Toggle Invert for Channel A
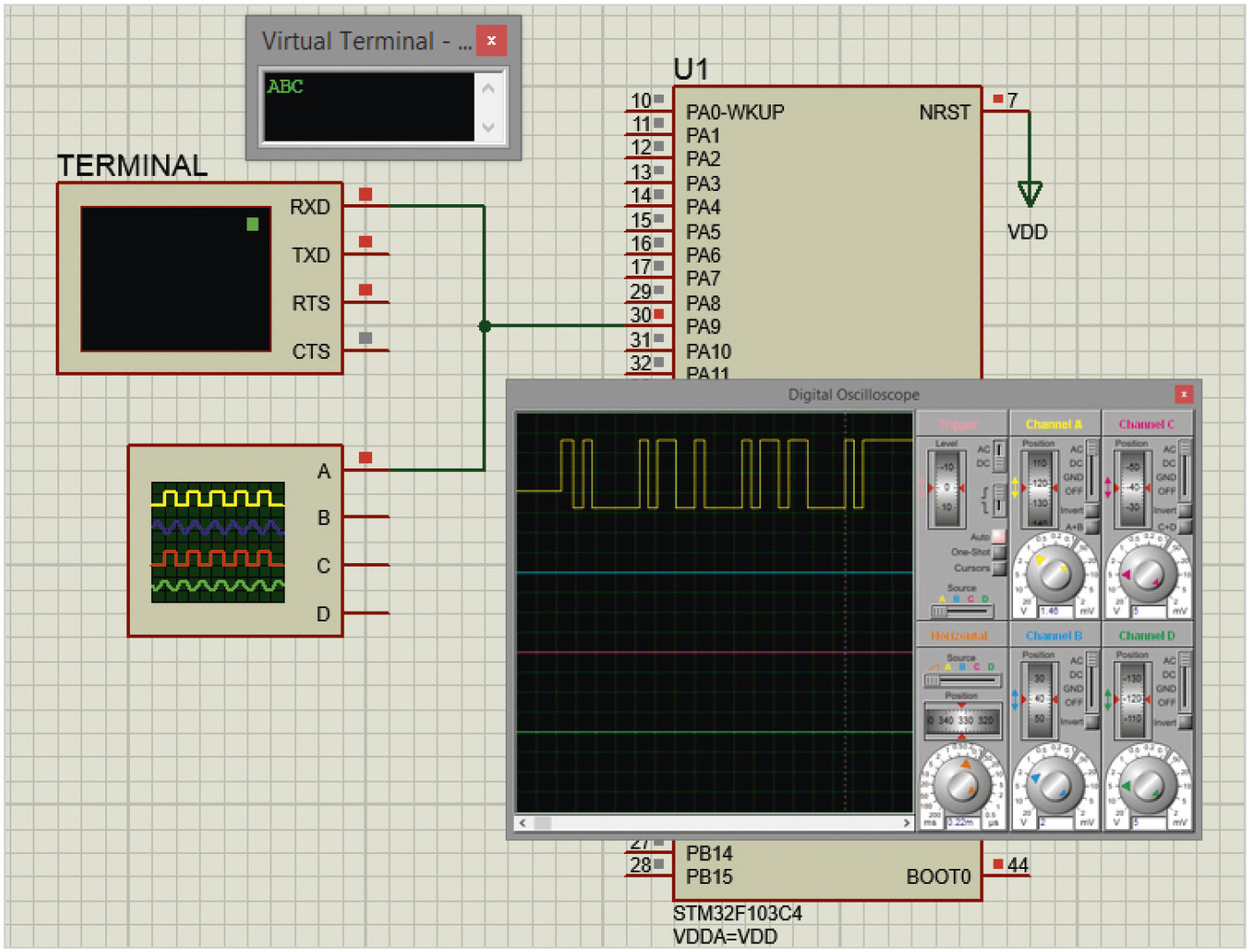The image size is (1250, 952). click(1092, 511)
